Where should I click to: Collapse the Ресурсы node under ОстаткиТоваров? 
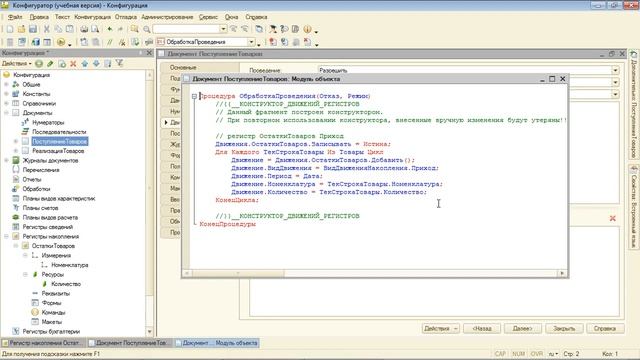point(25,274)
